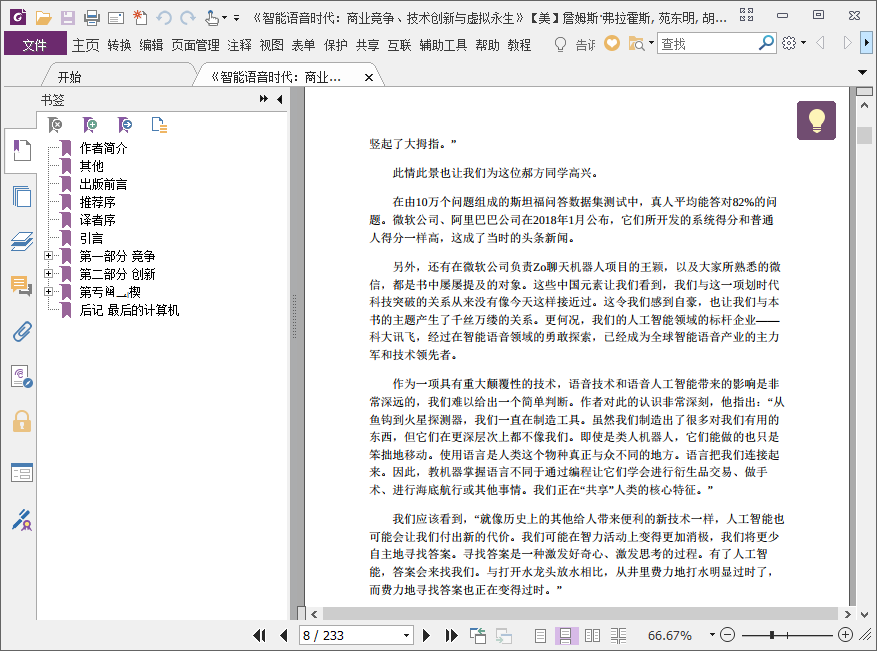Click the purple lightbulb tips button
This screenshot has width=877, height=651.
[x=816, y=120]
